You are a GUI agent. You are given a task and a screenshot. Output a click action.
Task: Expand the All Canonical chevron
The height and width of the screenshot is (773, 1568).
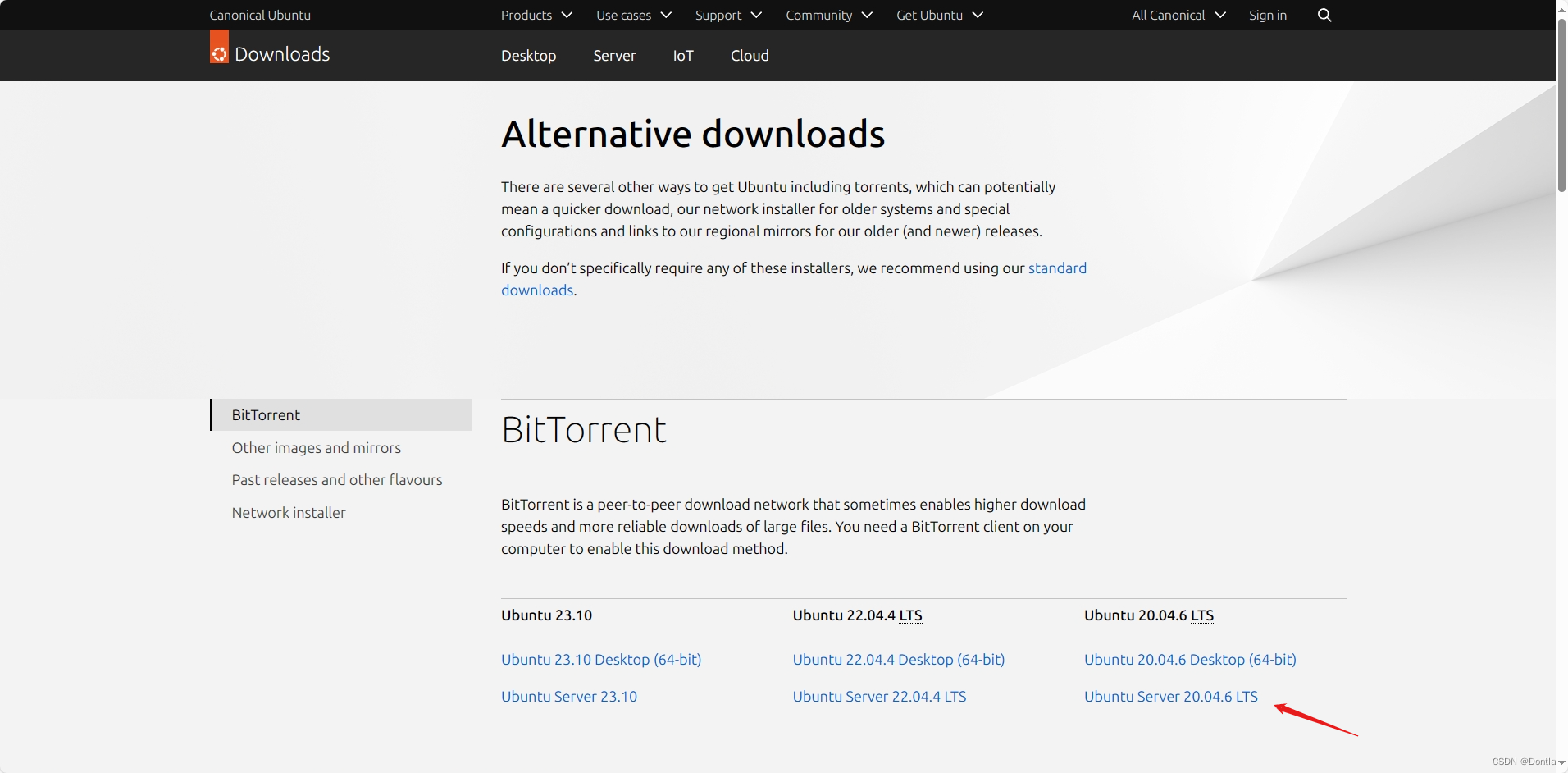coord(1220,15)
